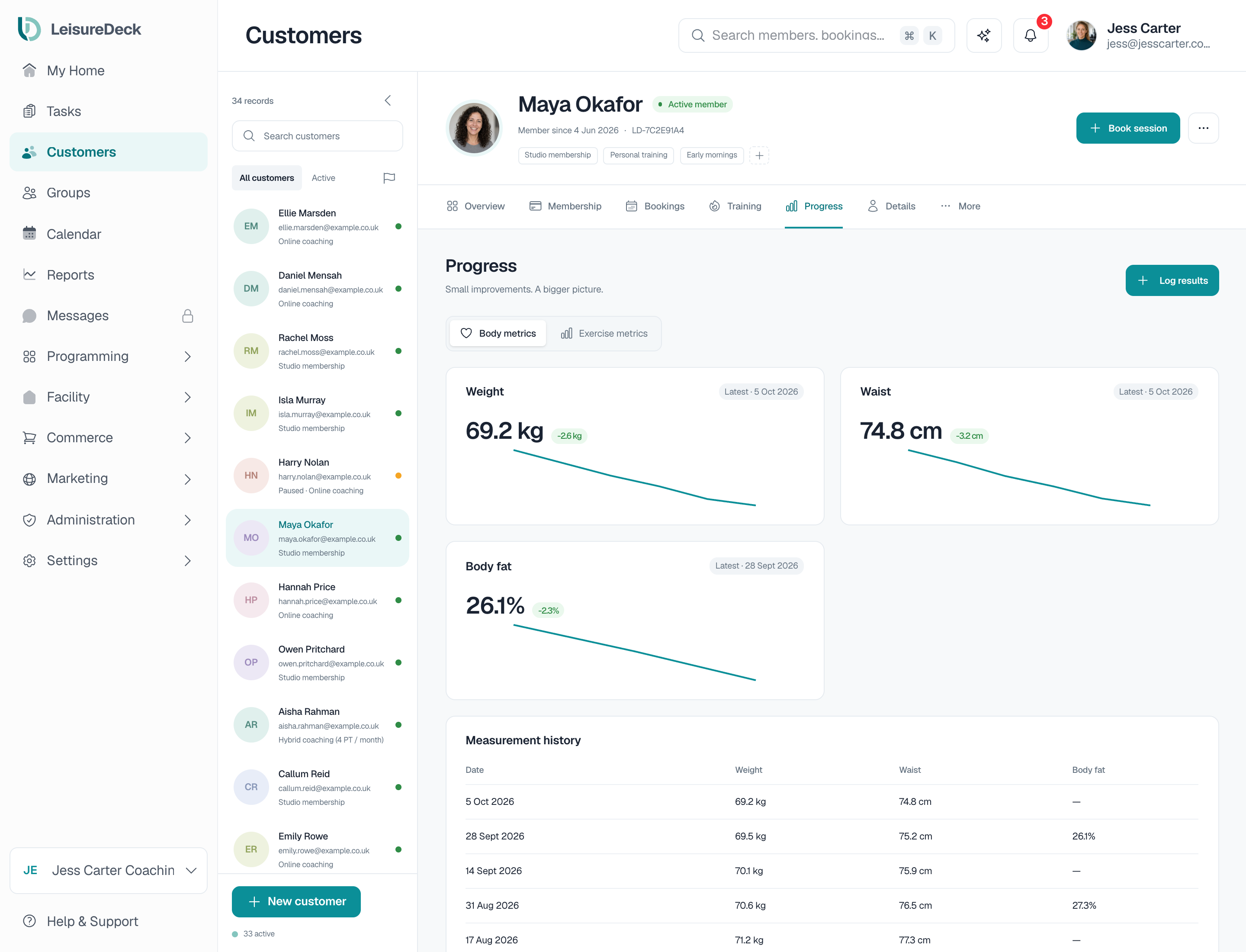Open the More tab menu

point(960,206)
